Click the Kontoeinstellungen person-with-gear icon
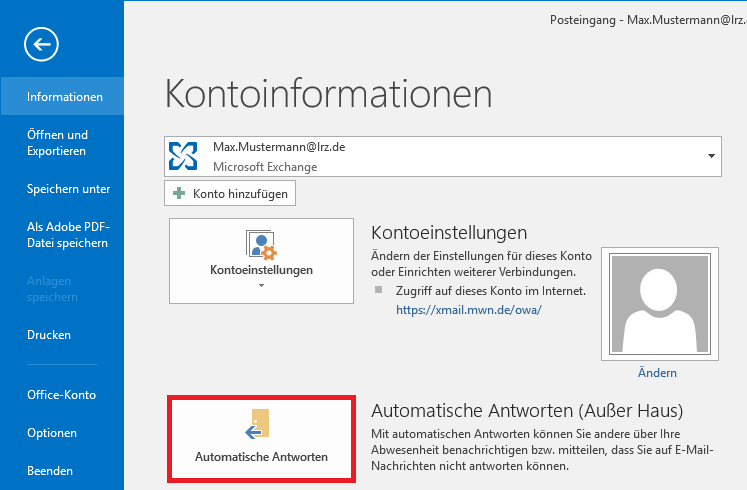This screenshot has height=490, width=747. [x=260, y=246]
